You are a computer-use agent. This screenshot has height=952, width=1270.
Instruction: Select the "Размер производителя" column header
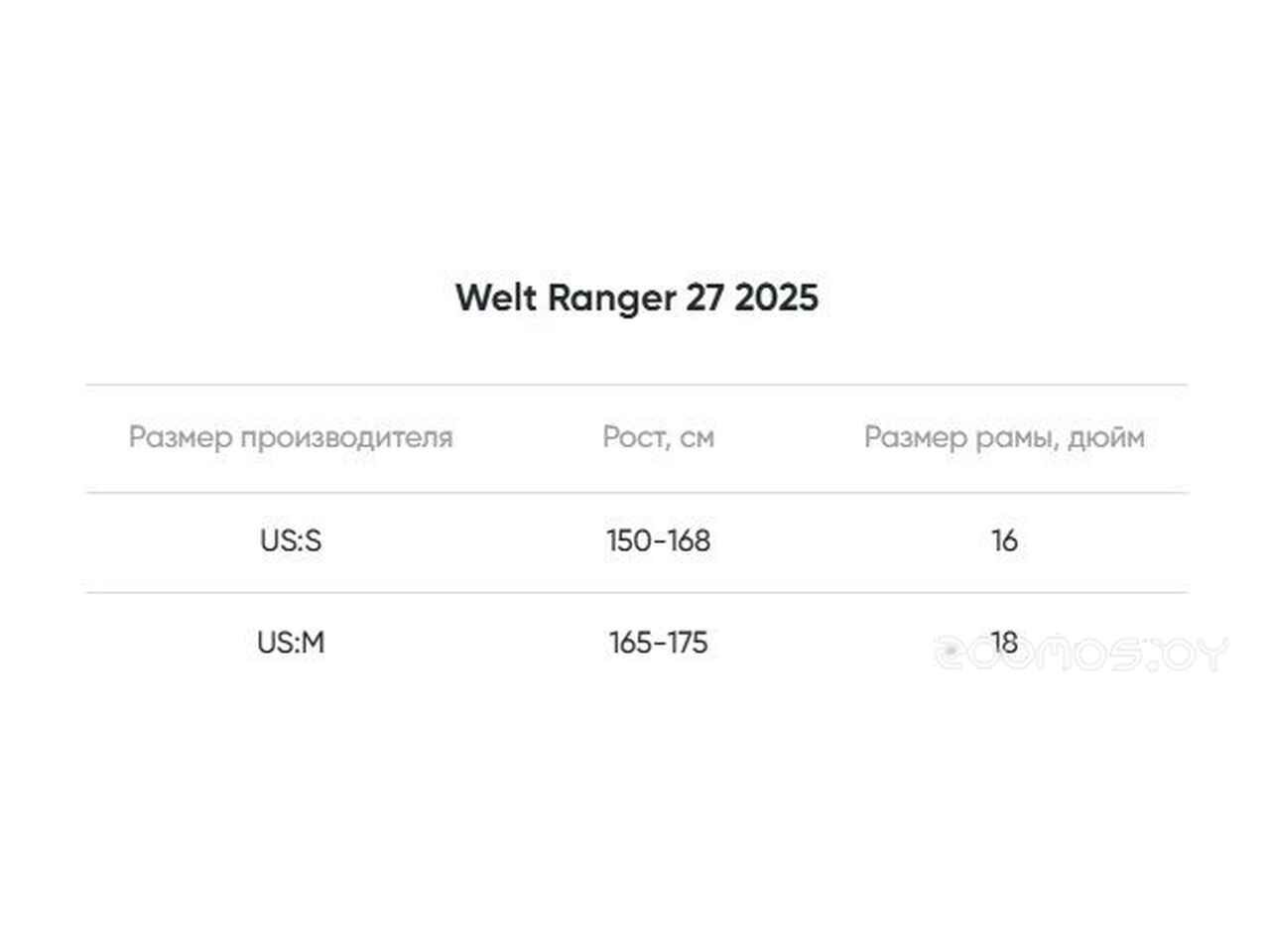[290, 436]
